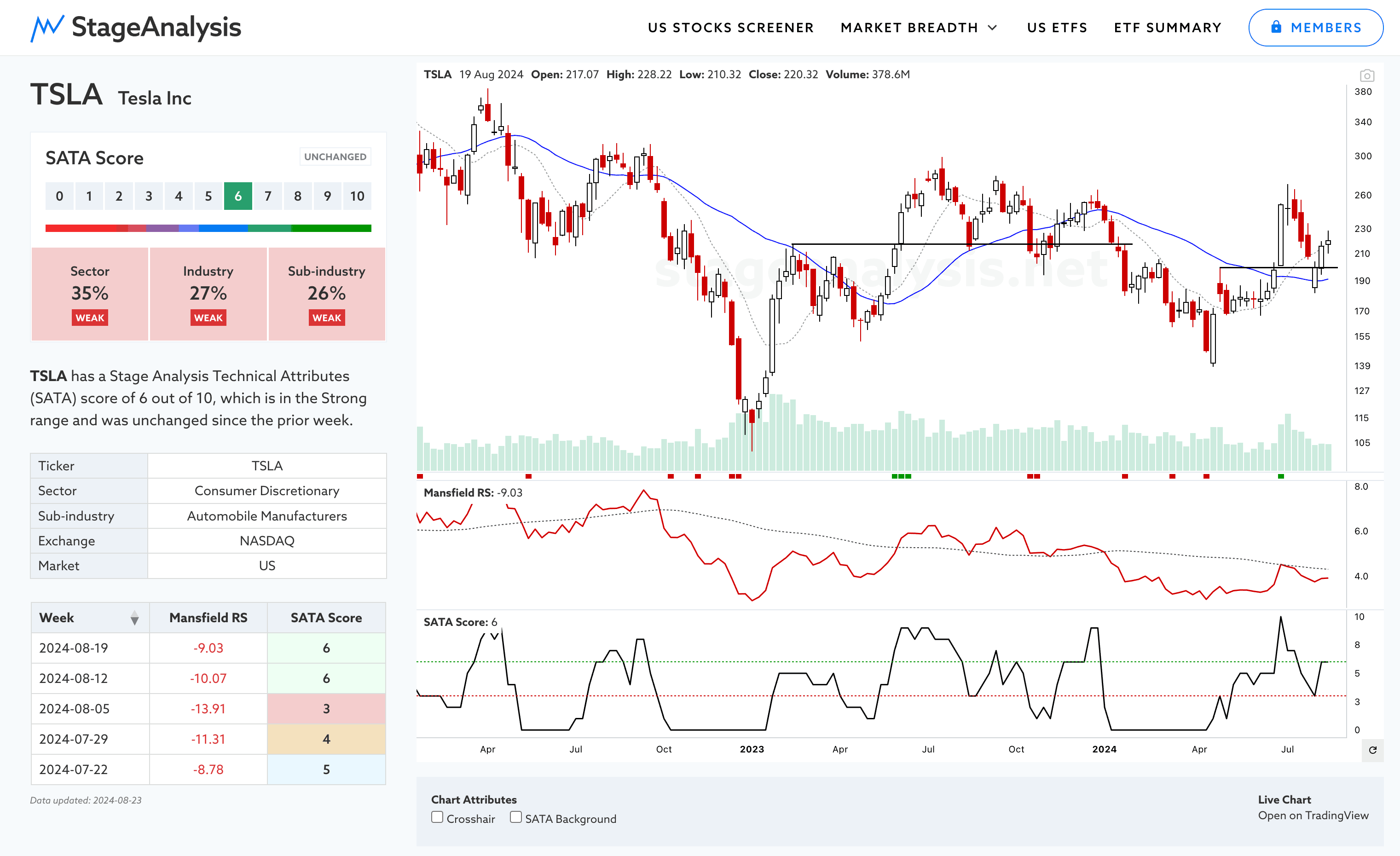Click the lock icon in Members button
This screenshot has width=1400, height=856.
click(x=1276, y=27)
